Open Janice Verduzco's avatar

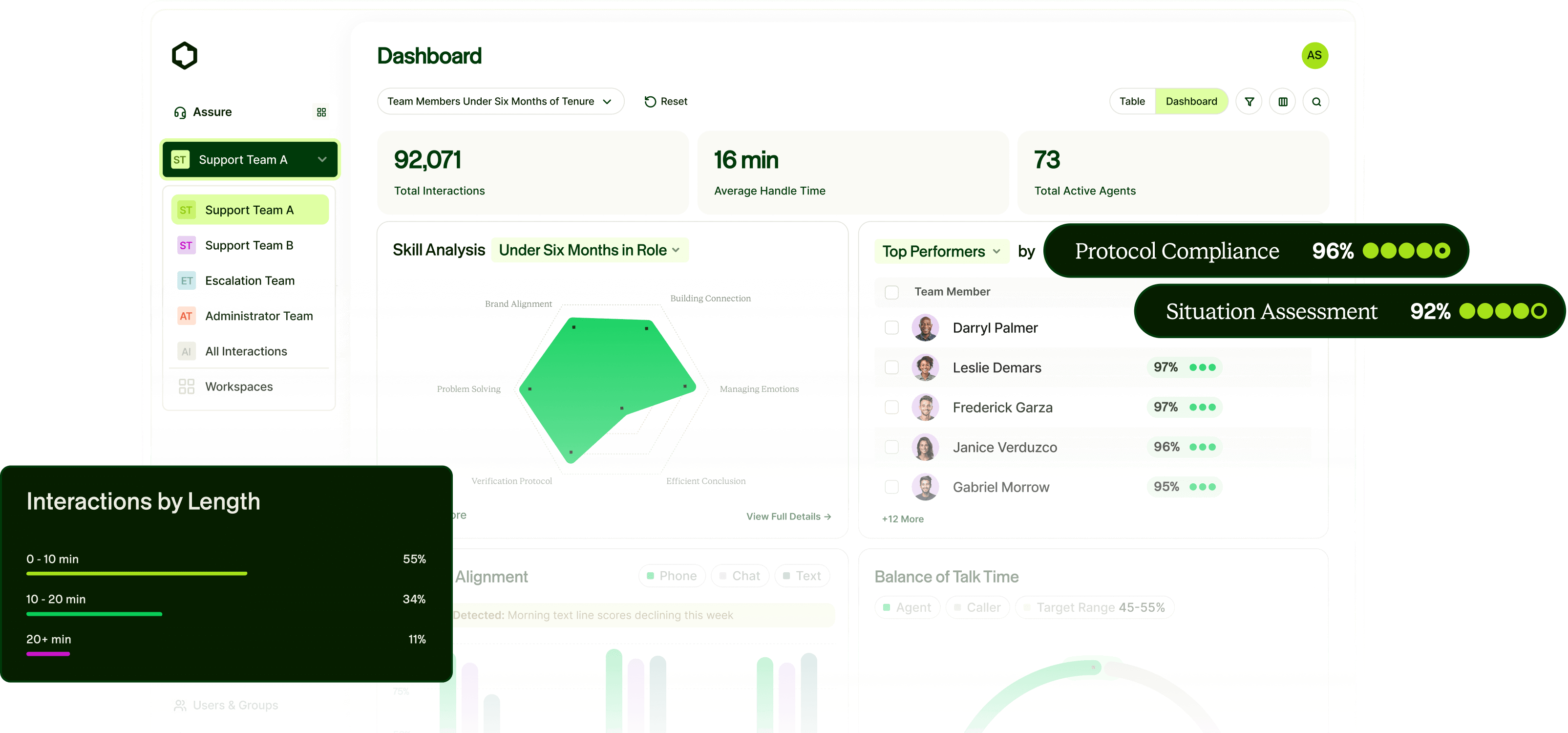925,448
